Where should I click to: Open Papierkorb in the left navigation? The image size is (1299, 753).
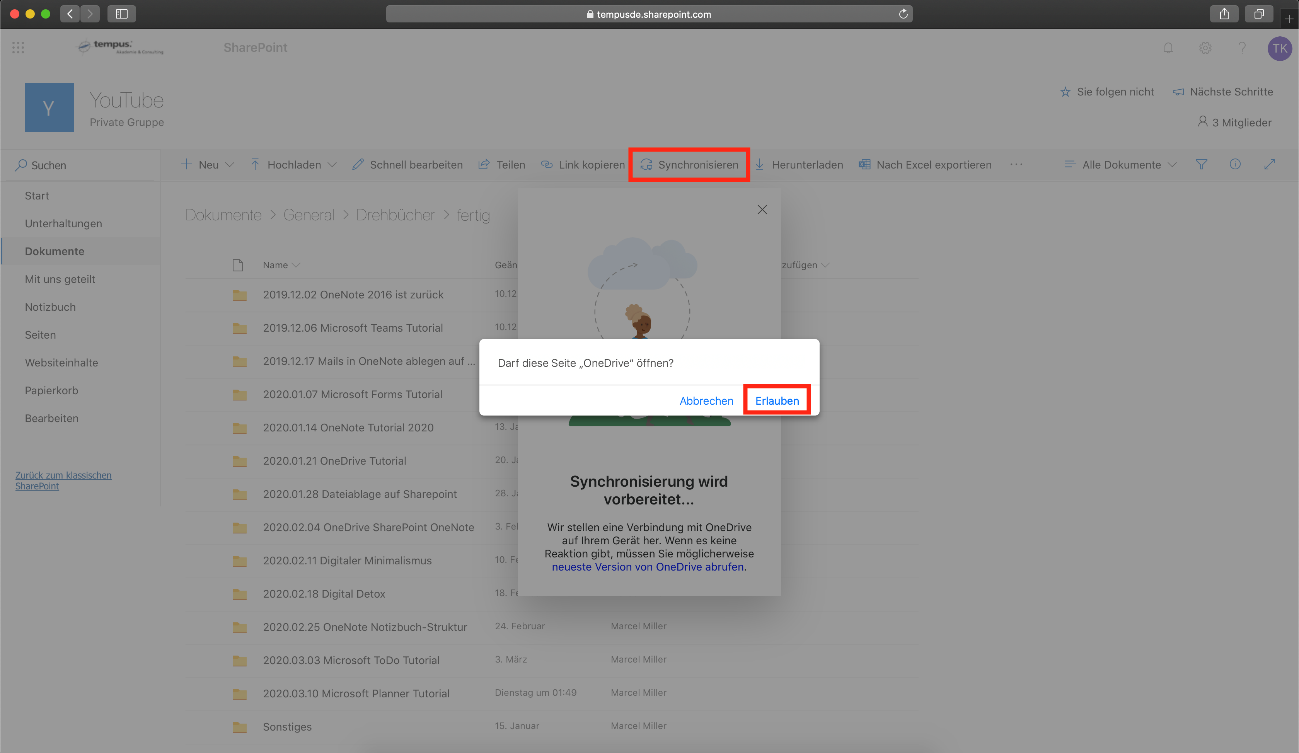[52, 390]
